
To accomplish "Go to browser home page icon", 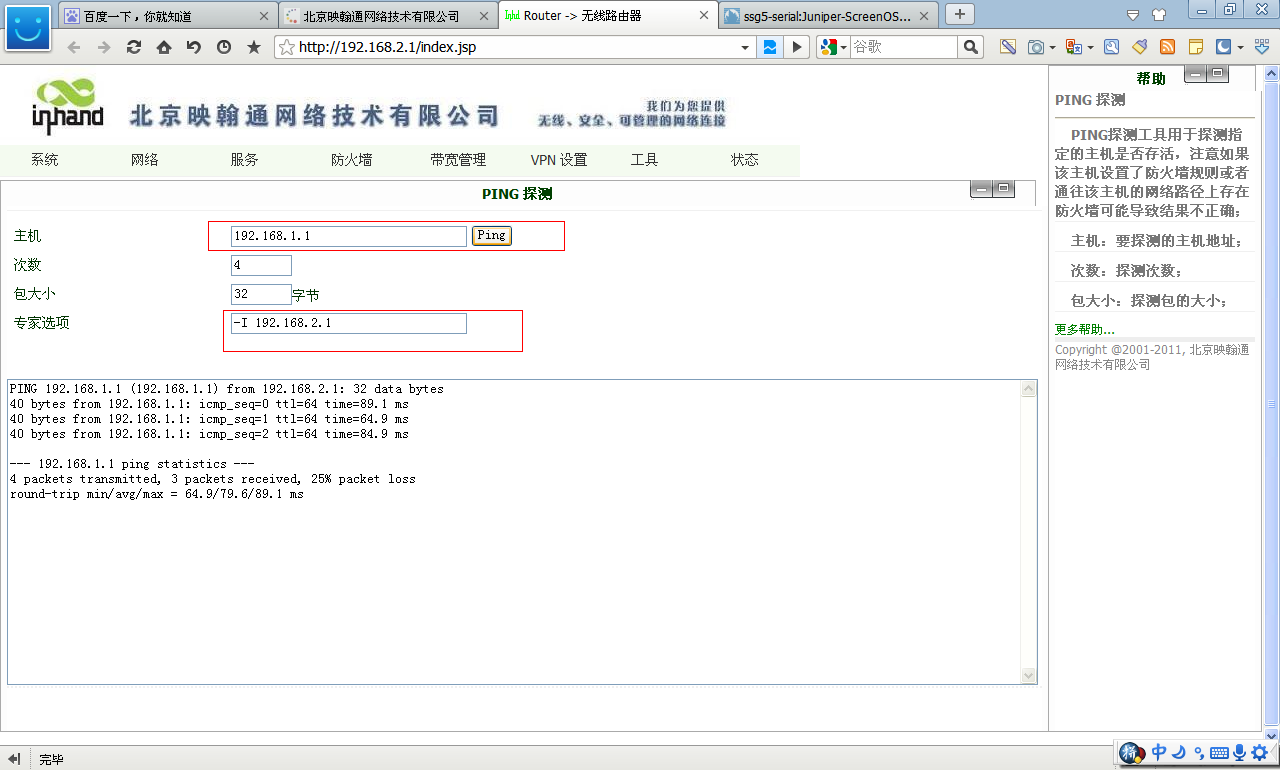I will 163,47.
